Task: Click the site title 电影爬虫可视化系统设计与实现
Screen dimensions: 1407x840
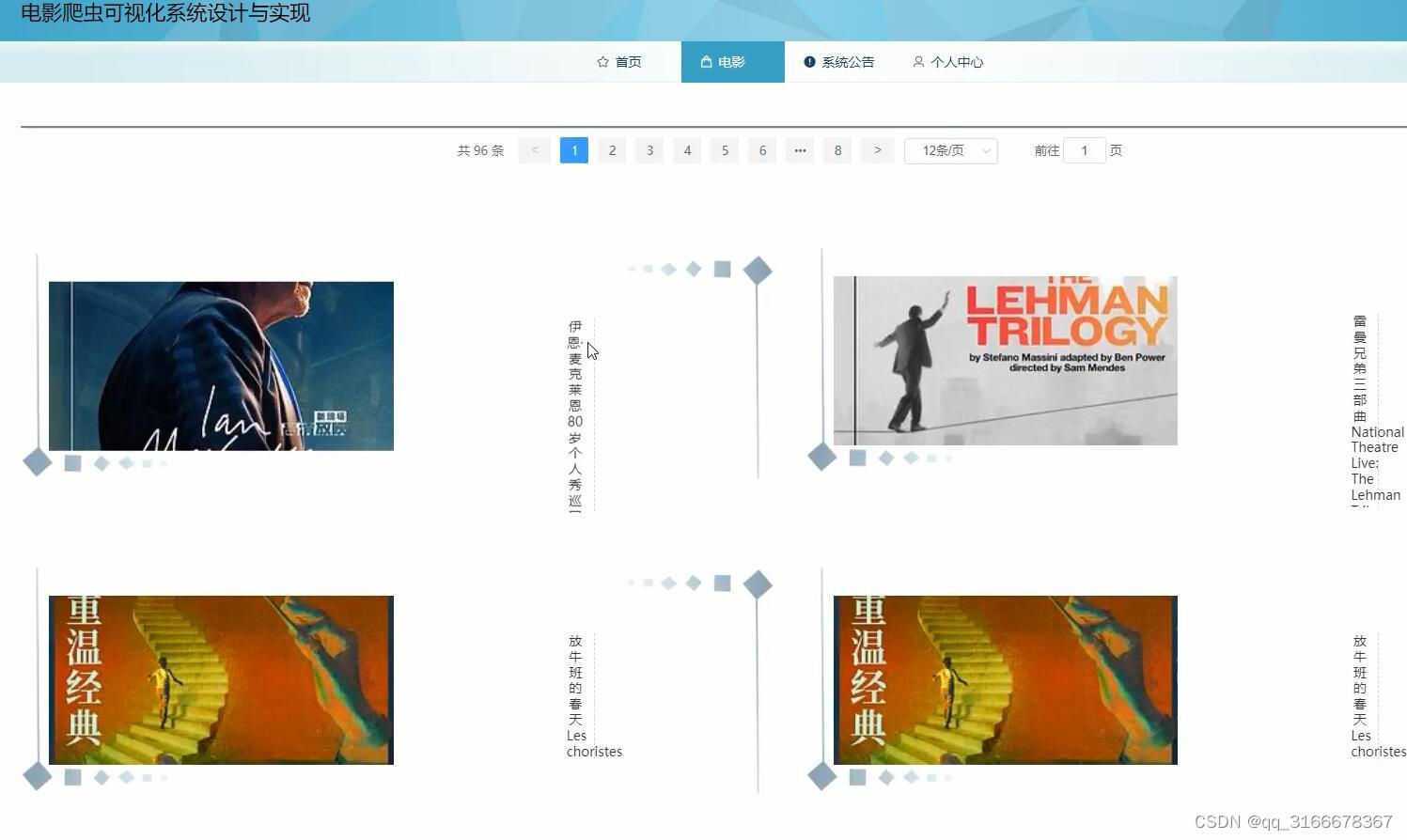Action: coord(165,13)
